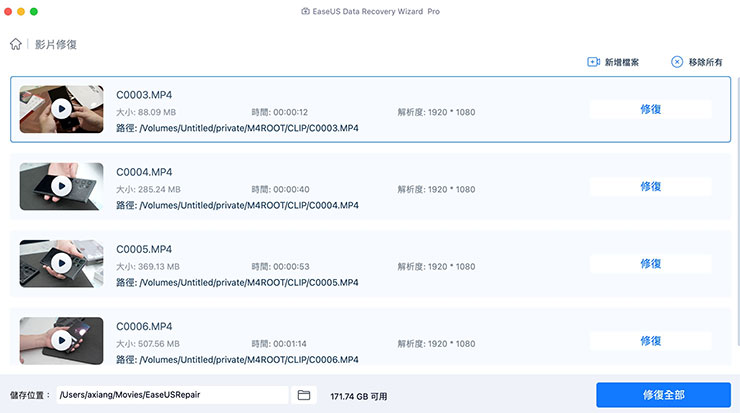Viewport: 740px width, 413px height.
Task: Play the C0005.MP4 preview
Action: (x=61, y=263)
